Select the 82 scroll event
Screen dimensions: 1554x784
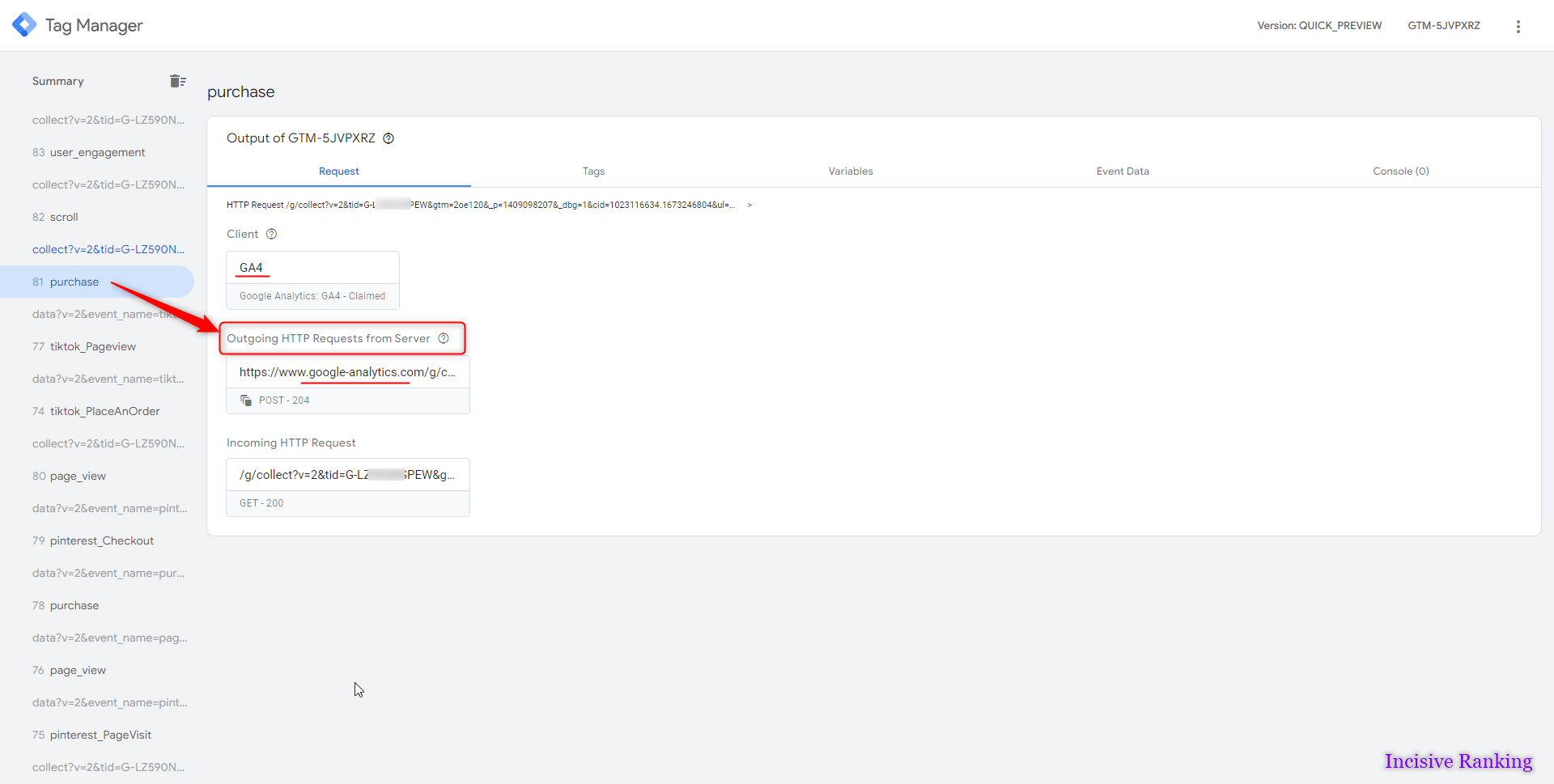point(63,217)
